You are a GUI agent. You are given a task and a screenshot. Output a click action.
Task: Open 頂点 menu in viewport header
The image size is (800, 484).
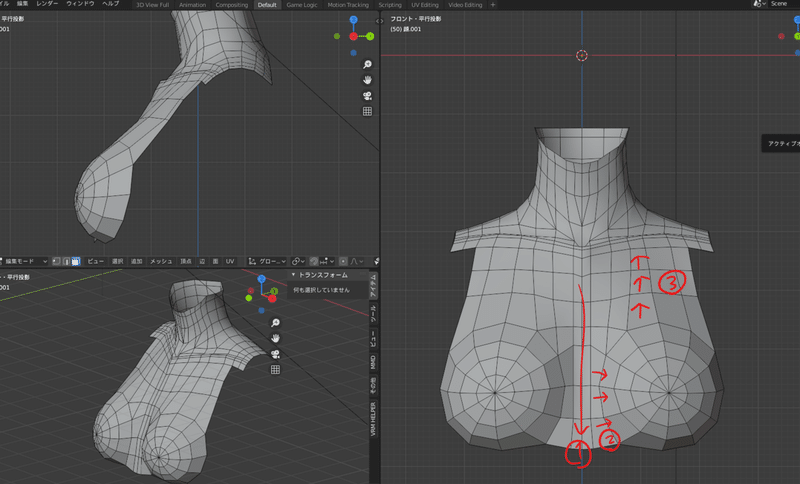click(x=186, y=261)
